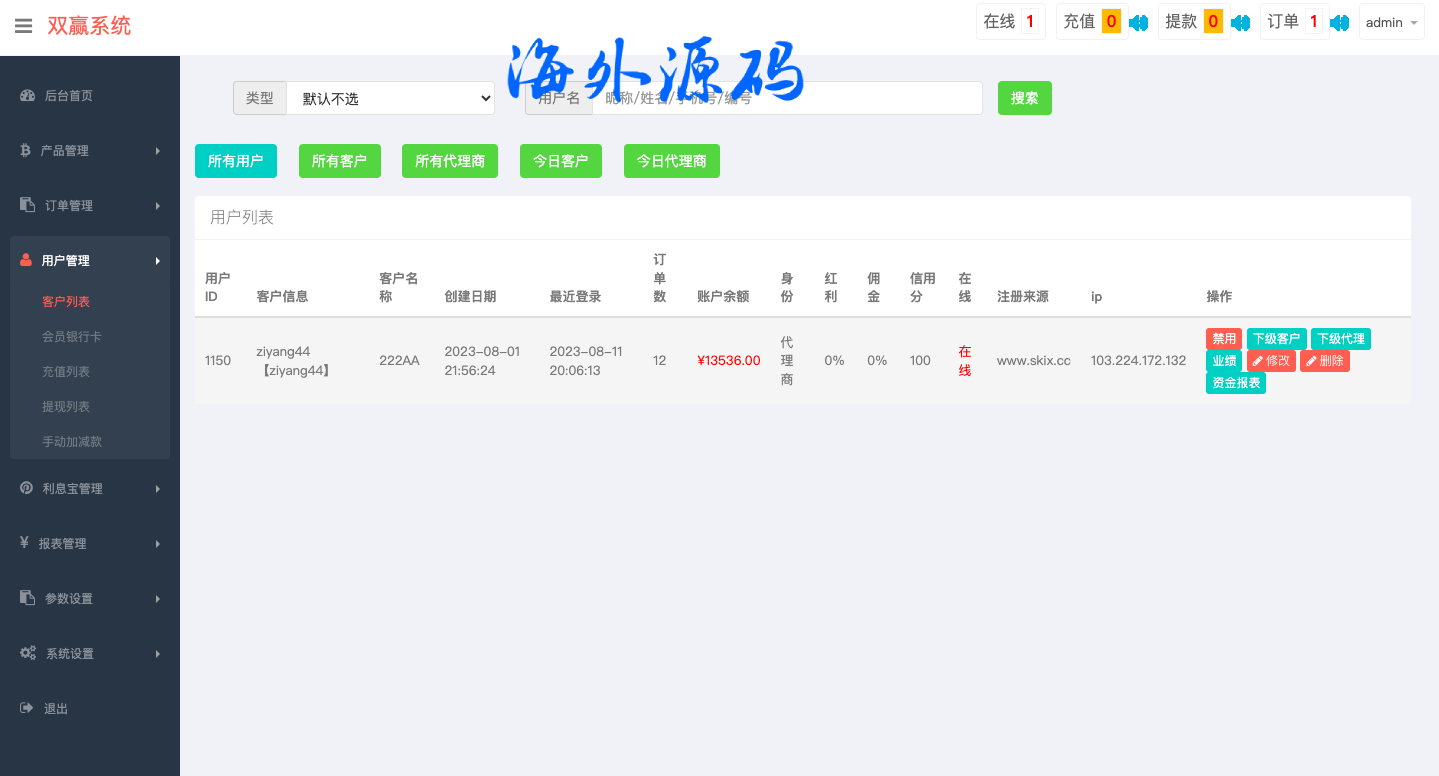Image resolution: width=1439 pixels, height=776 pixels.
Task: Open 会员银行卡 in the sidebar submenu
Action: [72, 337]
